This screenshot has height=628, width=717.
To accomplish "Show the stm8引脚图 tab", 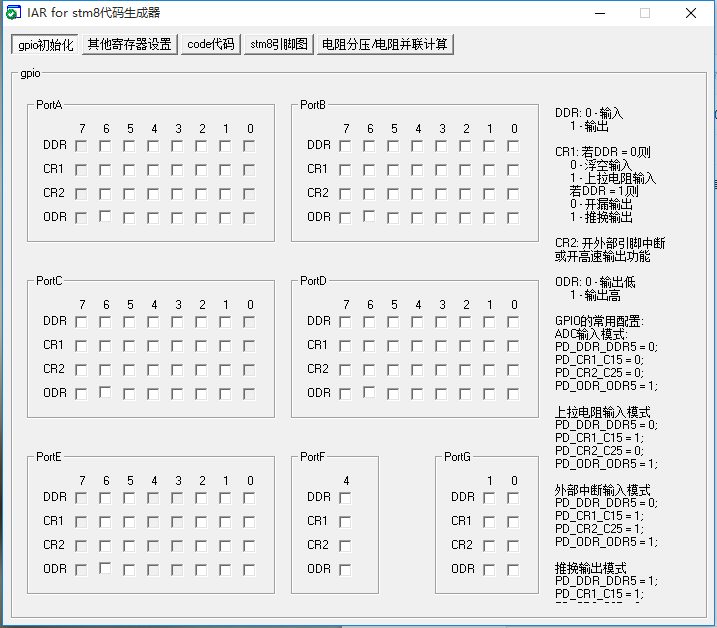I will click(x=278, y=44).
